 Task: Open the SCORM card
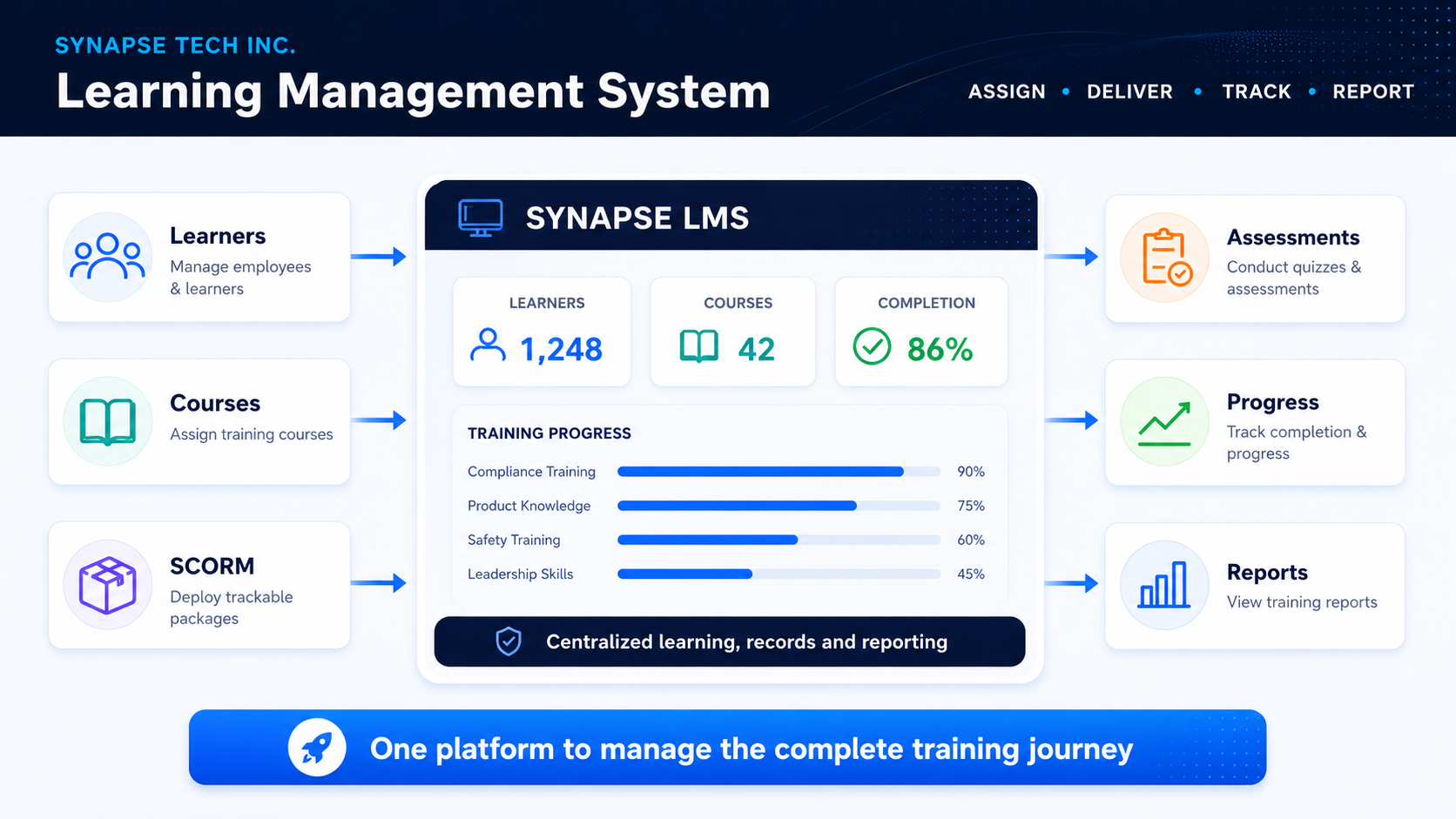(199, 585)
